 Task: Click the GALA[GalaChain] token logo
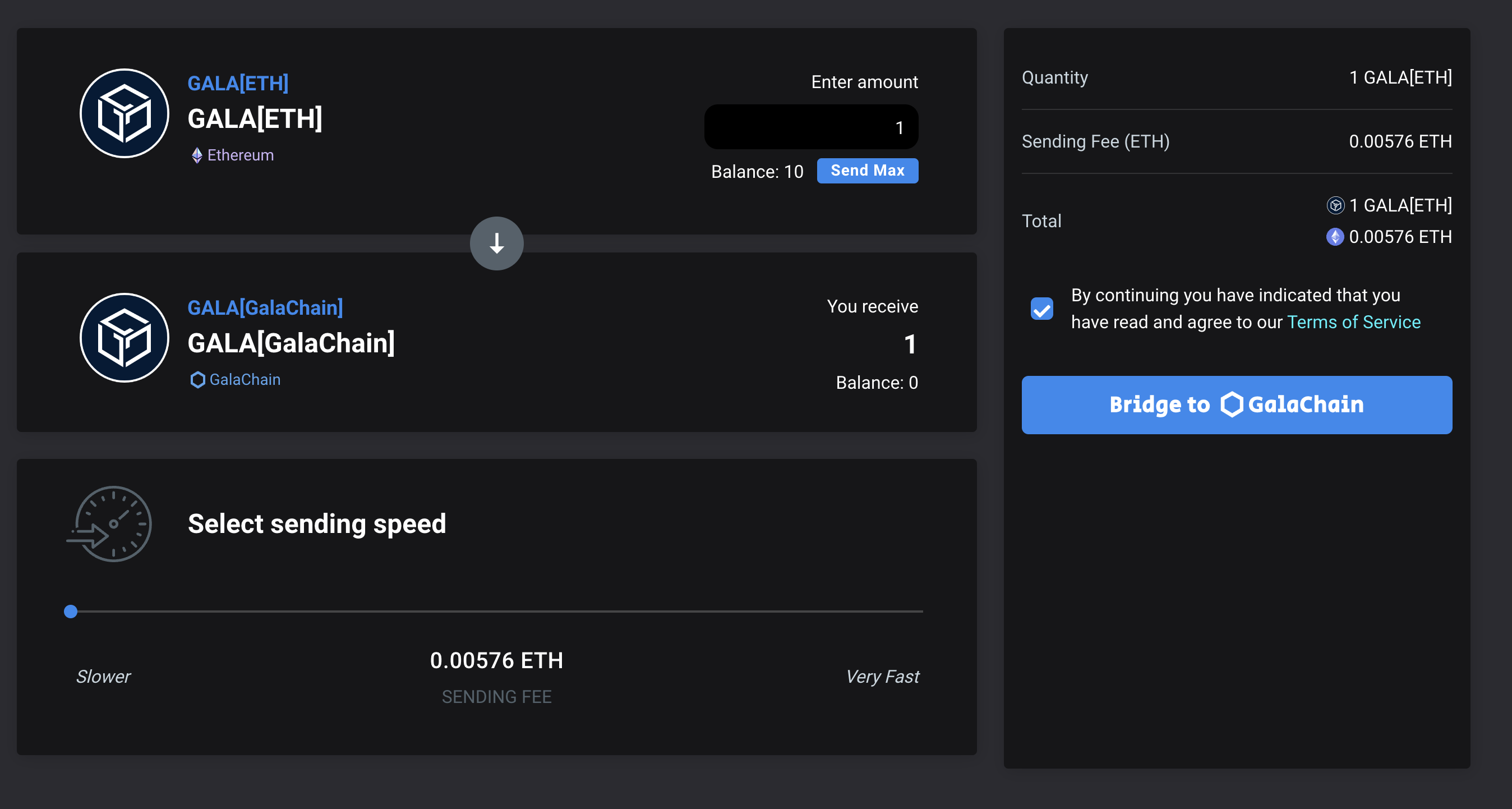point(125,338)
